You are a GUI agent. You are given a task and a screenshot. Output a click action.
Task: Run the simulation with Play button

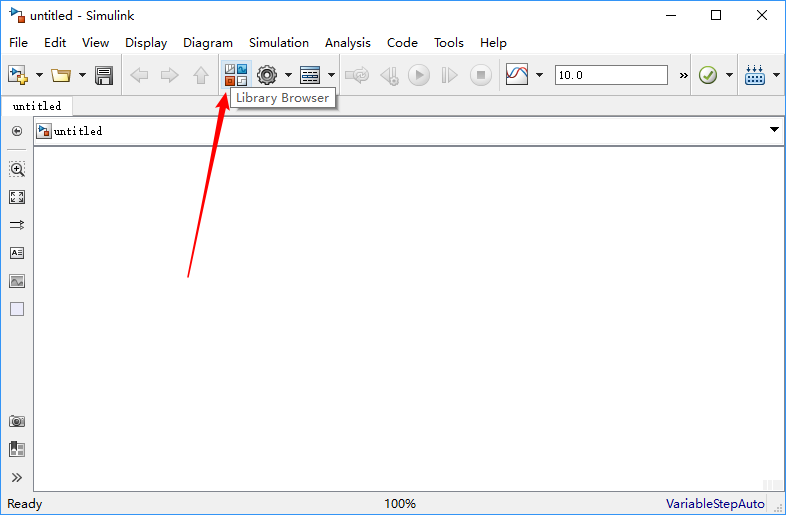419,75
